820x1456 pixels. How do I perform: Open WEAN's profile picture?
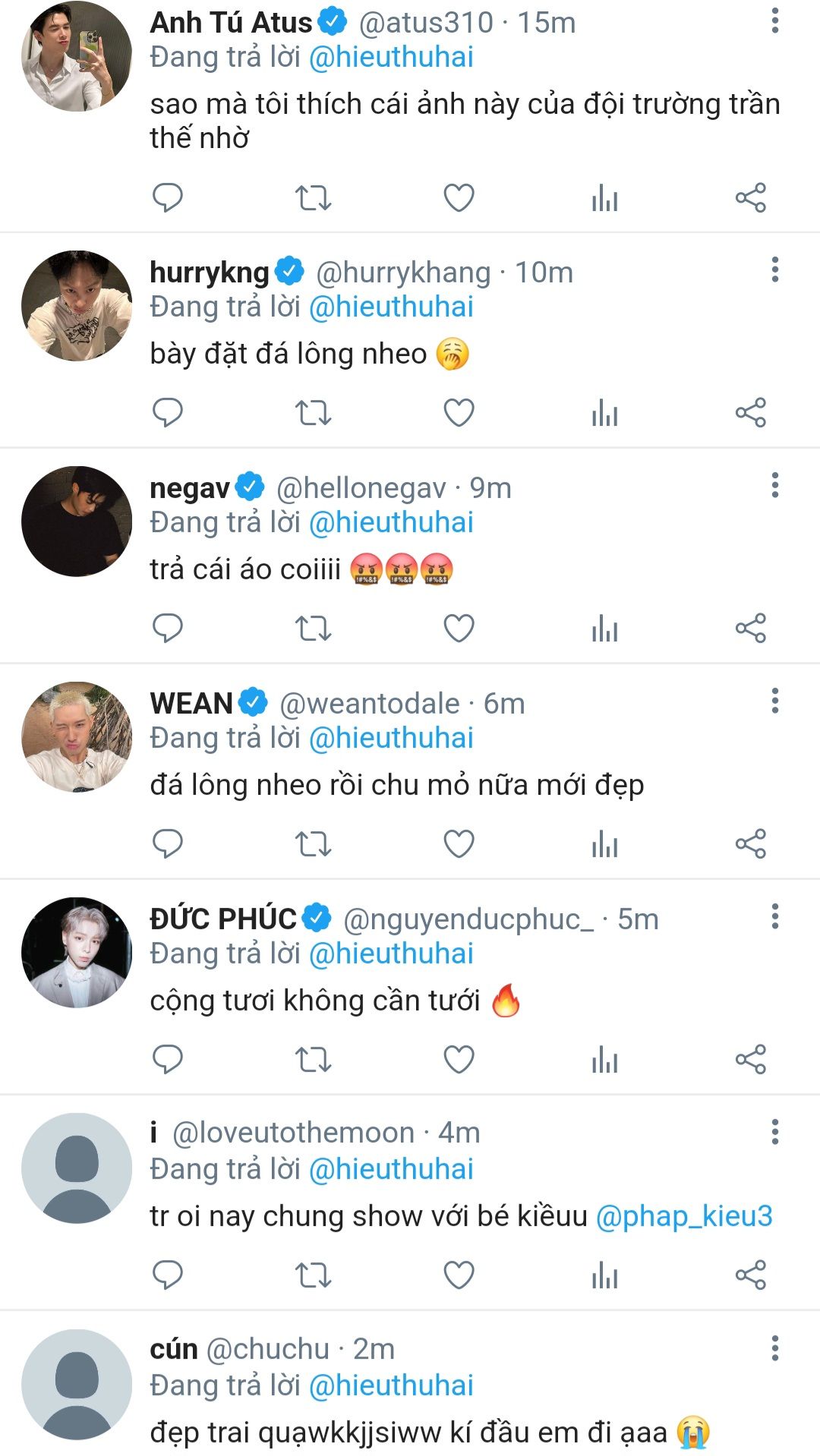[77, 736]
